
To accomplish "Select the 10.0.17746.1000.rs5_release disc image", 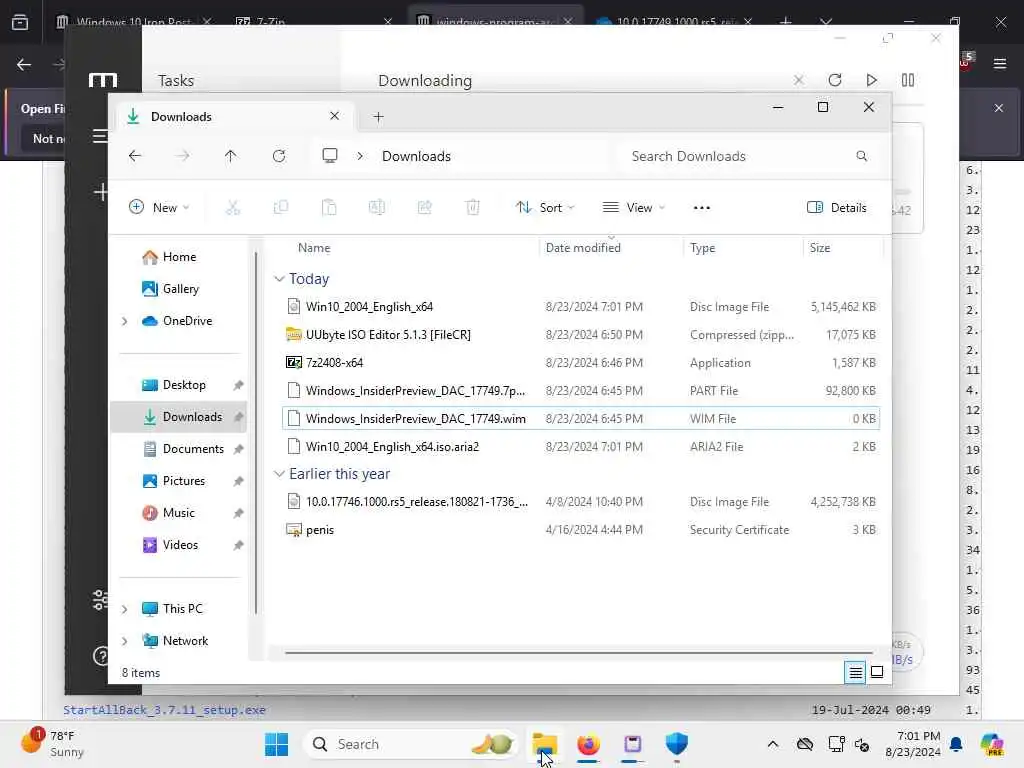I will [581, 502].
